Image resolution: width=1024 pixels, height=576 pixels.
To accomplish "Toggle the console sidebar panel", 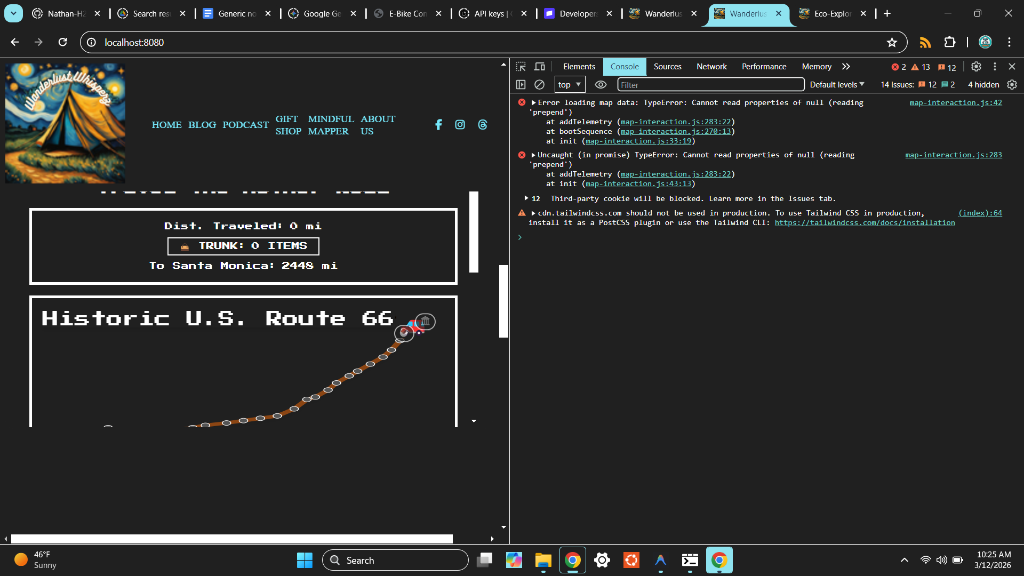I will (x=521, y=85).
